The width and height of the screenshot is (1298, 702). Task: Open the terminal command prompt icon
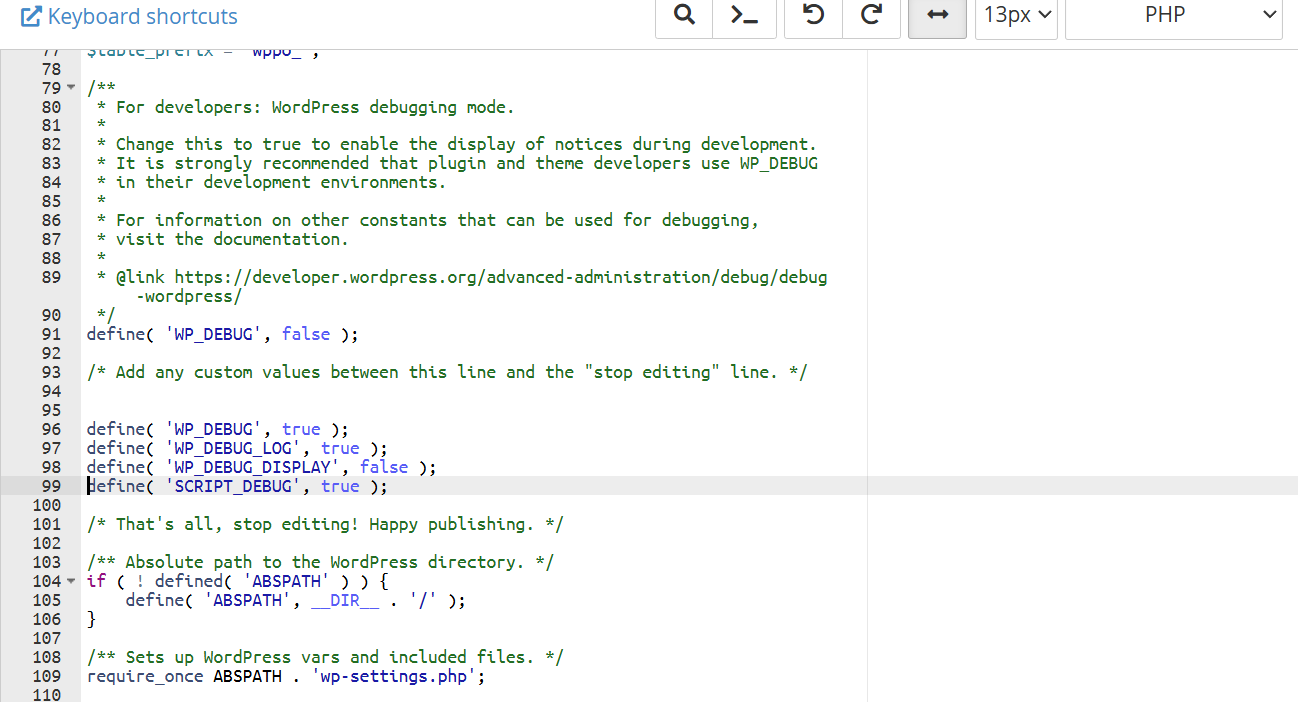pyautogui.click(x=745, y=16)
